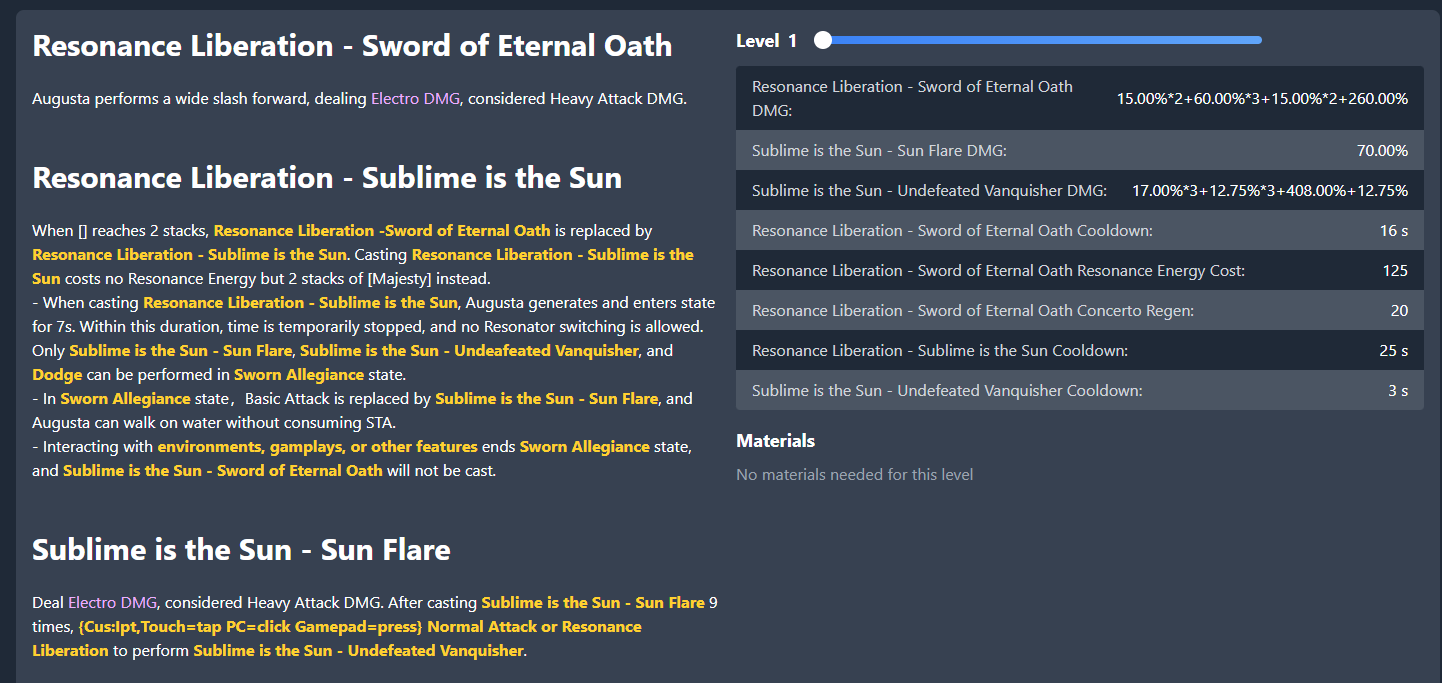The image size is (1442, 683).
Task: Click the "{Cus:Ipt,Touch=tap PC=click Gamepad=press}" placeholder text
Action: (253, 627)
